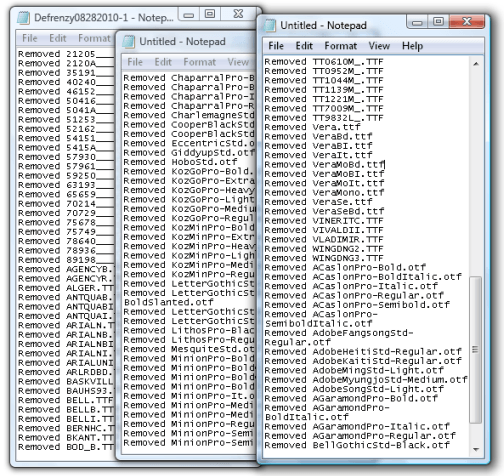Open View menu in middle Untitled Notepad

tap(238, 62)
